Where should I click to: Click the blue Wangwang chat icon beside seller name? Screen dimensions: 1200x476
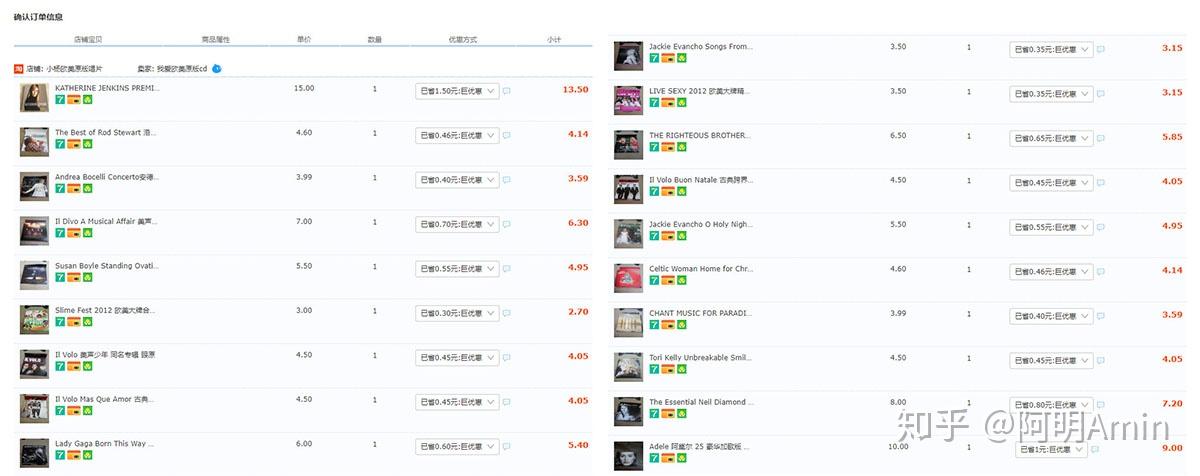(217, 68)
